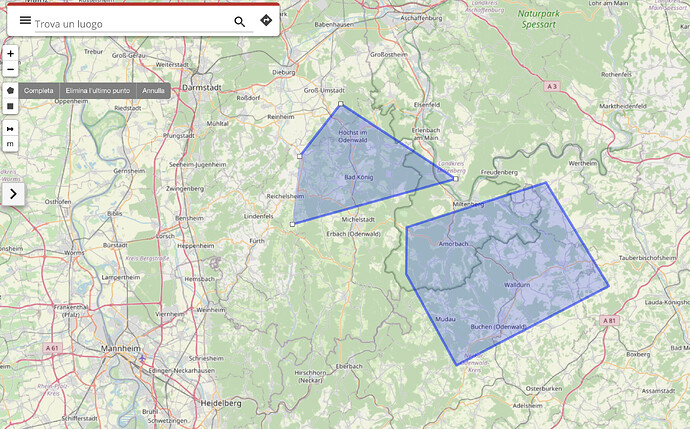Image resolution: width=690 pixels, height=429 pixels.
Task: Click the Höchst im Odenwald label
Action: tap(352, 136)
